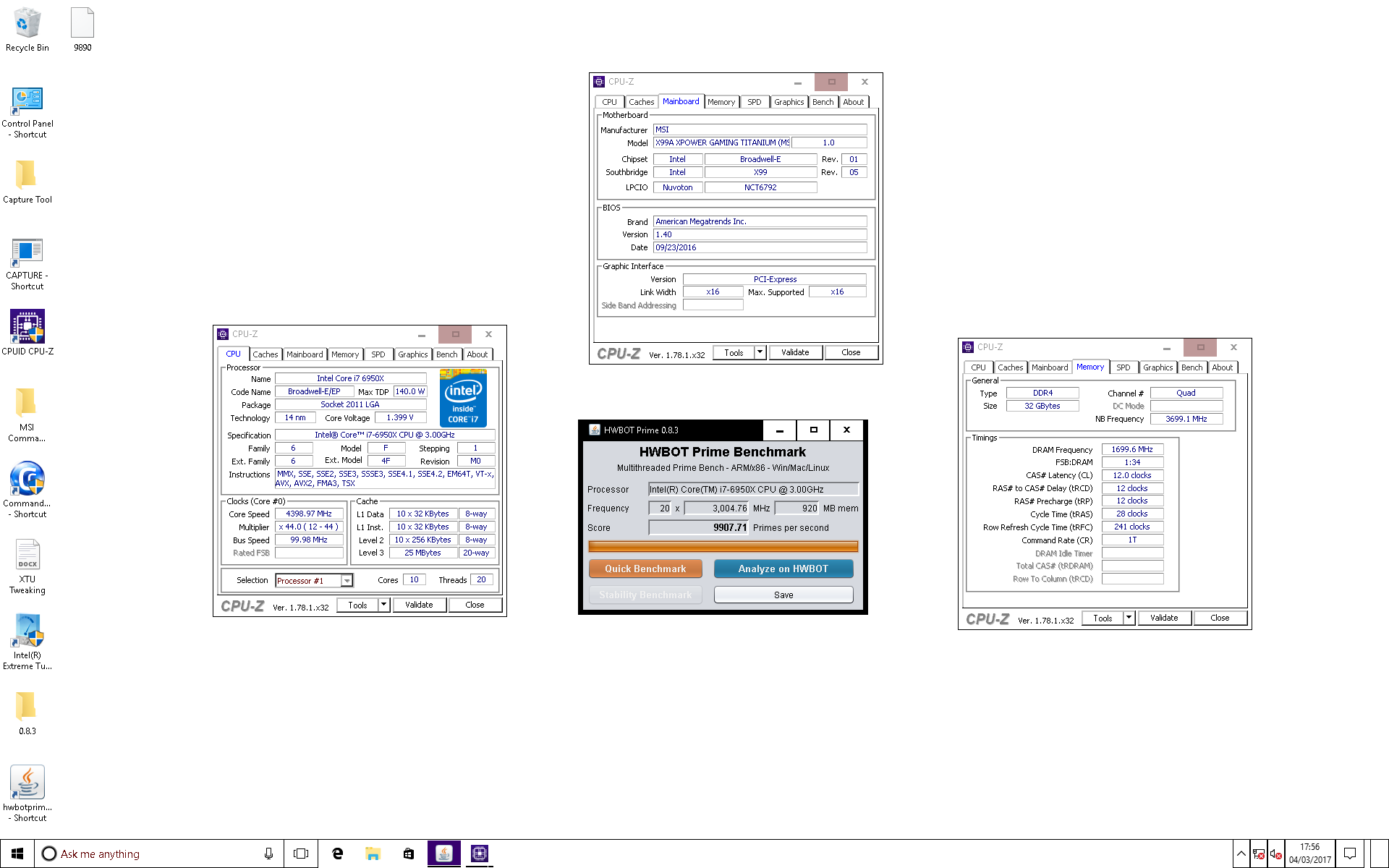Click the orange benchmark progress bar

pyautogui.click(x=723, y=546)
